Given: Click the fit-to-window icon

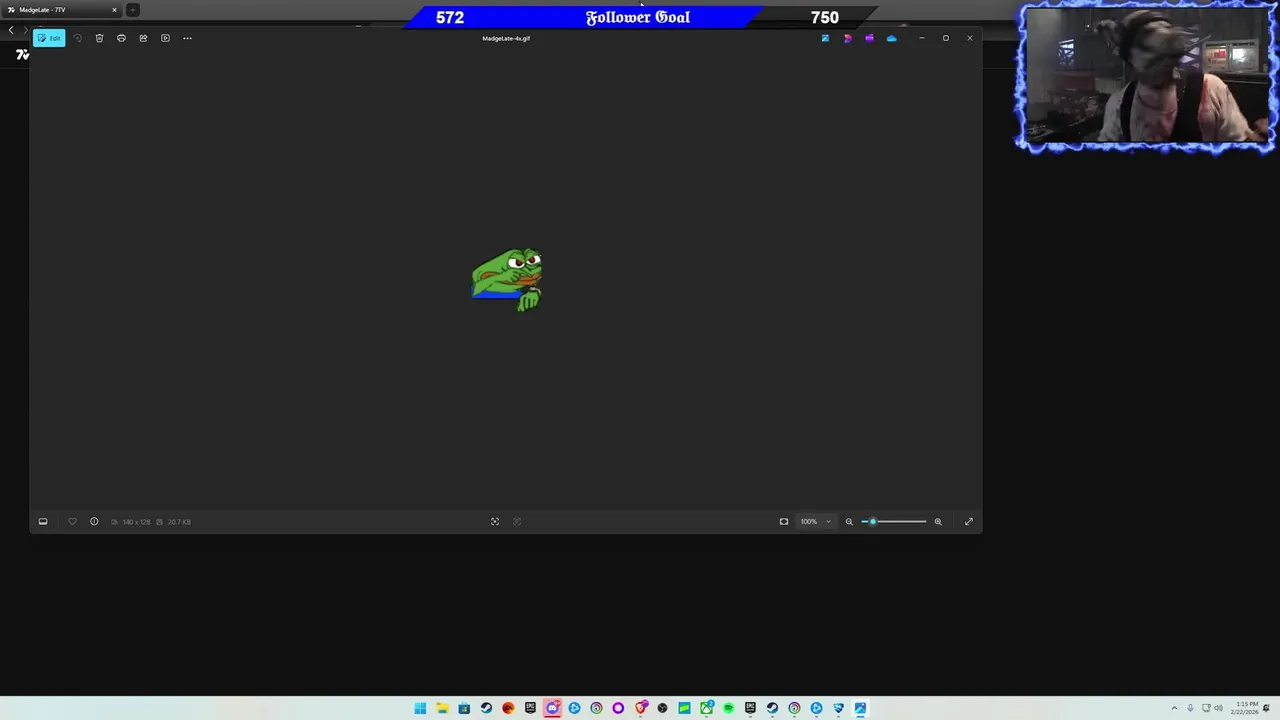Looking at the screenshot, I should [x=784, y=521].
